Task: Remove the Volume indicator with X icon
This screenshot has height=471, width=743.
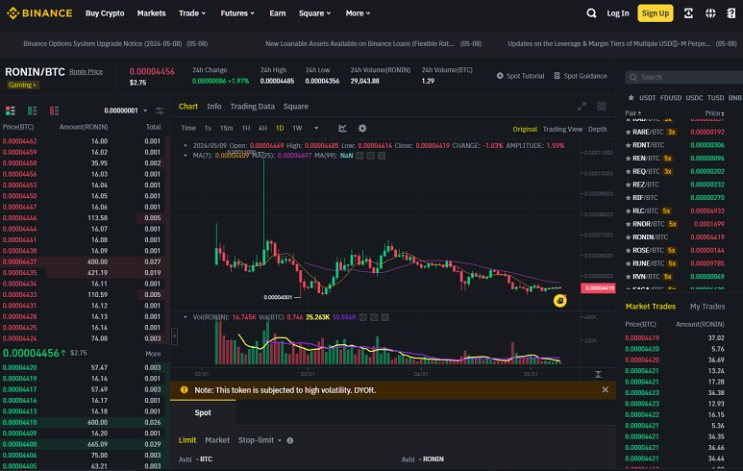Action: point(385,317)
